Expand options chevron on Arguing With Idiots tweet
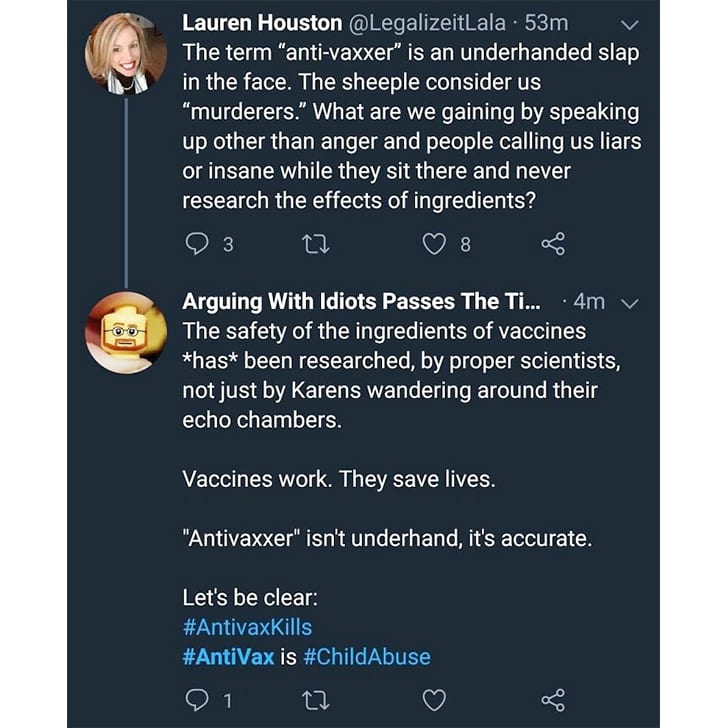The height and width of the screenshot is (728, 728). (630, 302)
